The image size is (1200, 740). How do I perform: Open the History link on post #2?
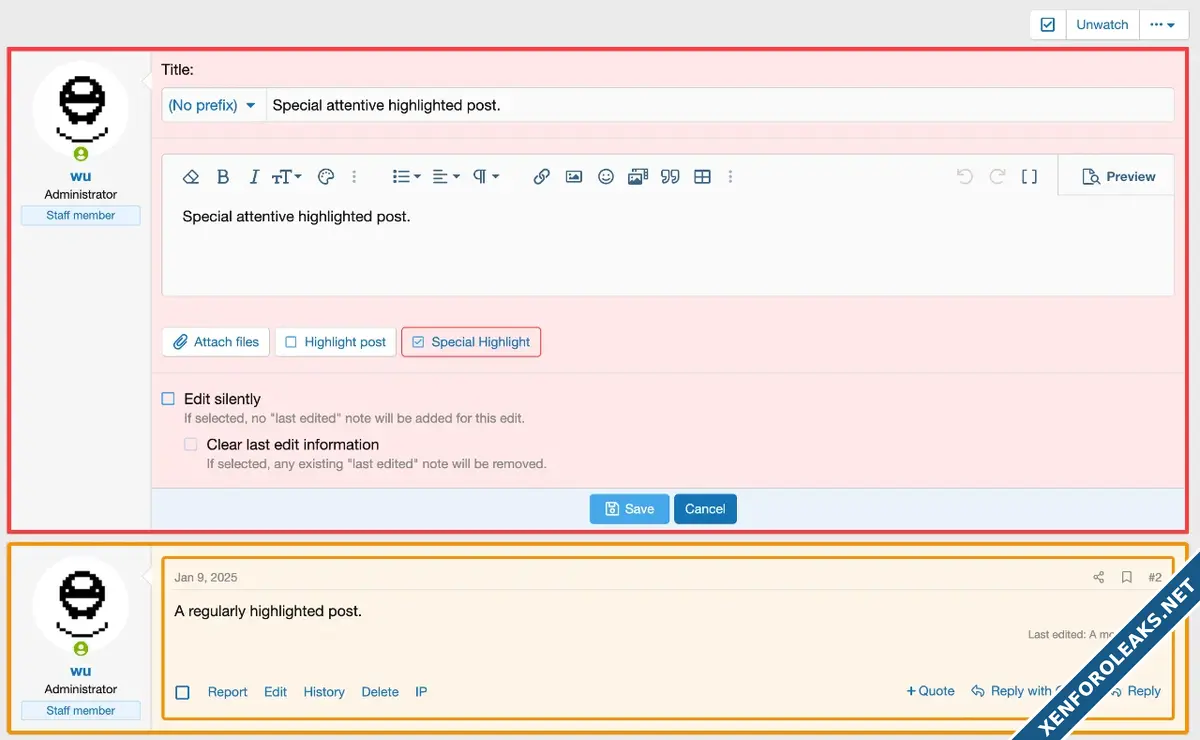[324, 692]
